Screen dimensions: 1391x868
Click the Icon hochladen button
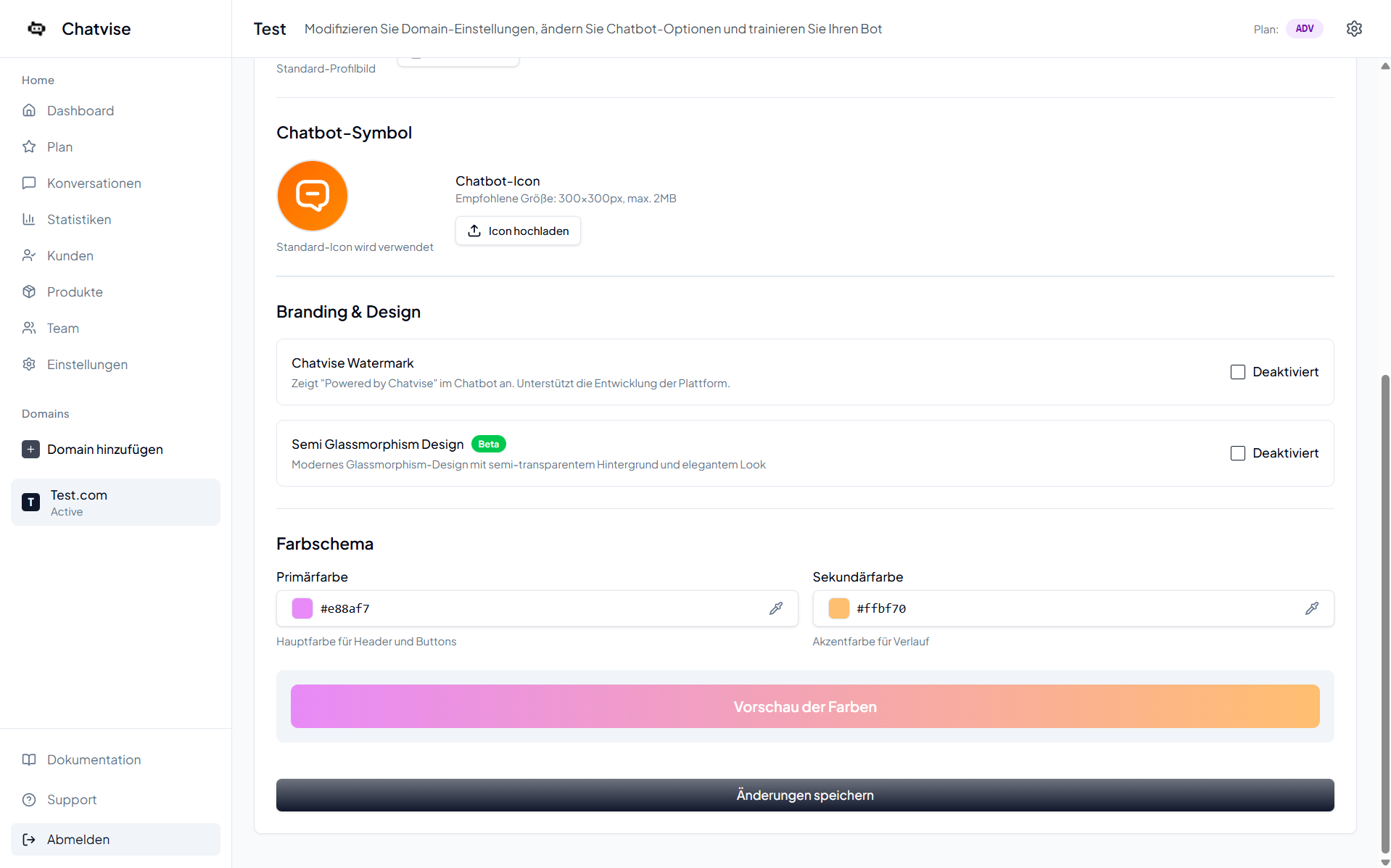[518, 231]
